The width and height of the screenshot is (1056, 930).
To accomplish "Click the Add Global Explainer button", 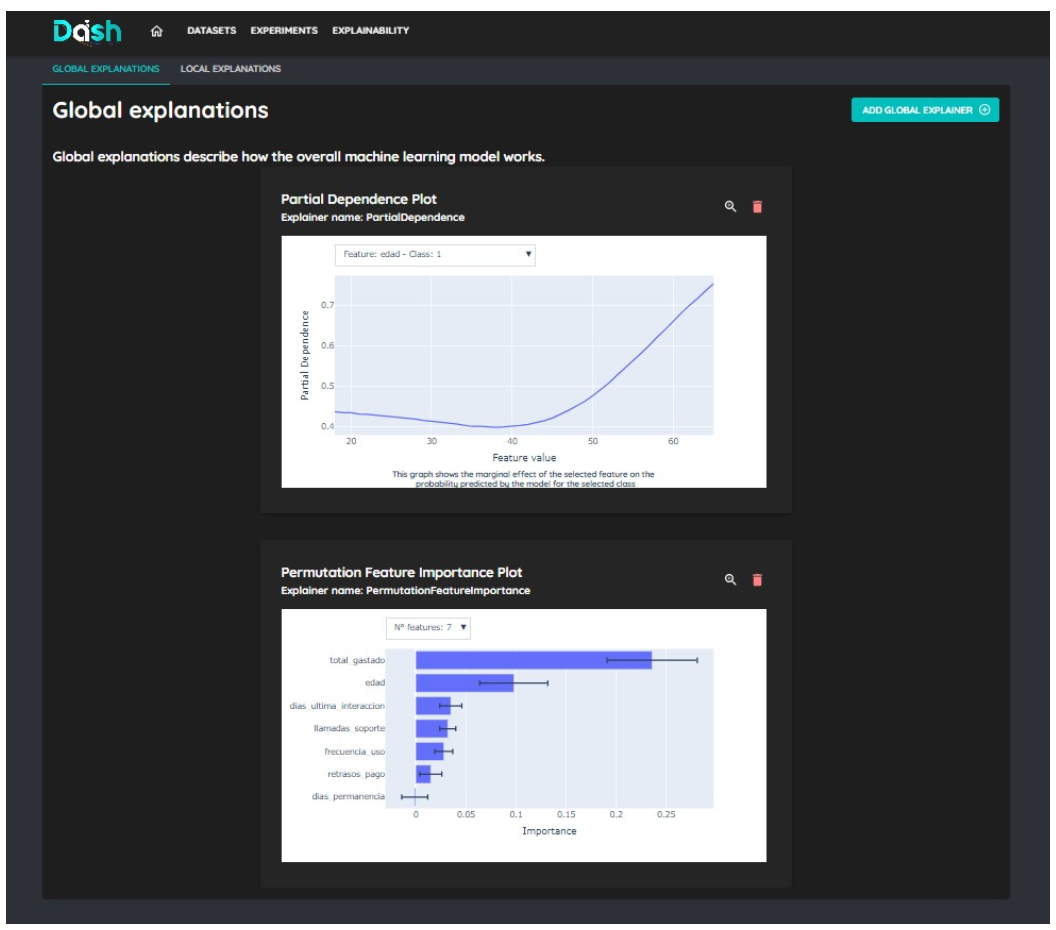I will tap(923, 110).
